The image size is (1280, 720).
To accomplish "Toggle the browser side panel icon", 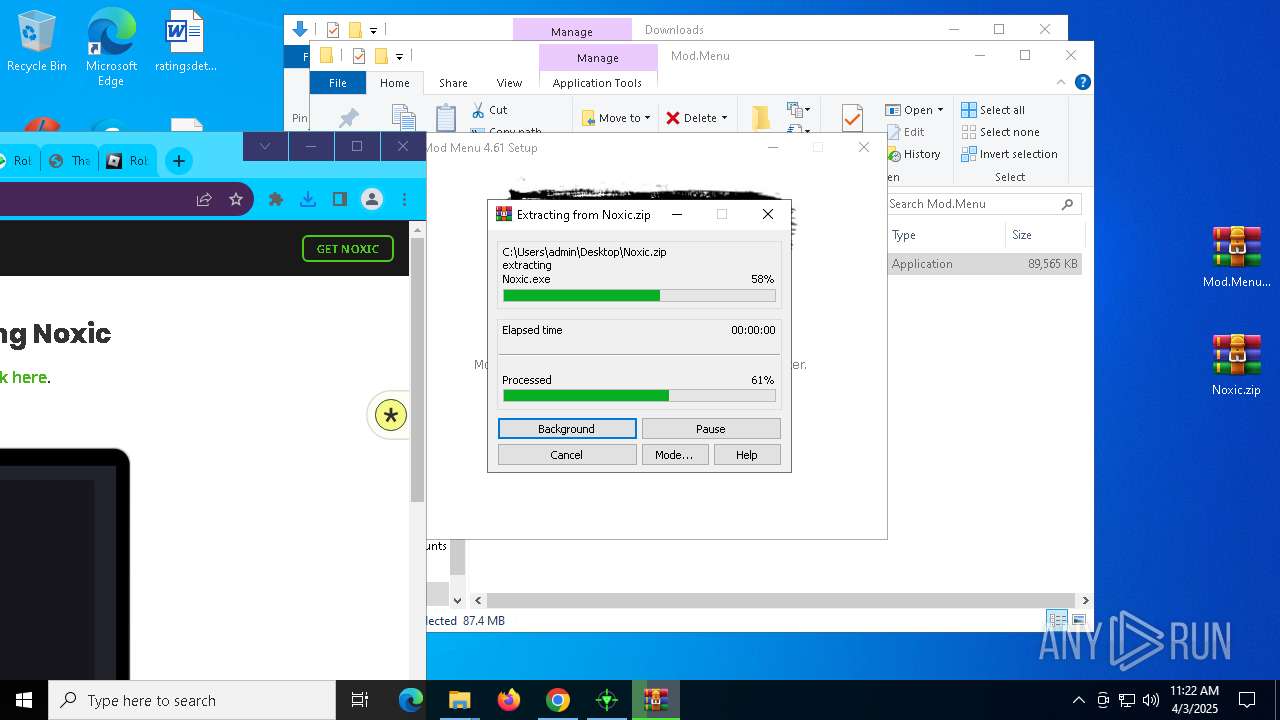I will (x=340, y=200).
